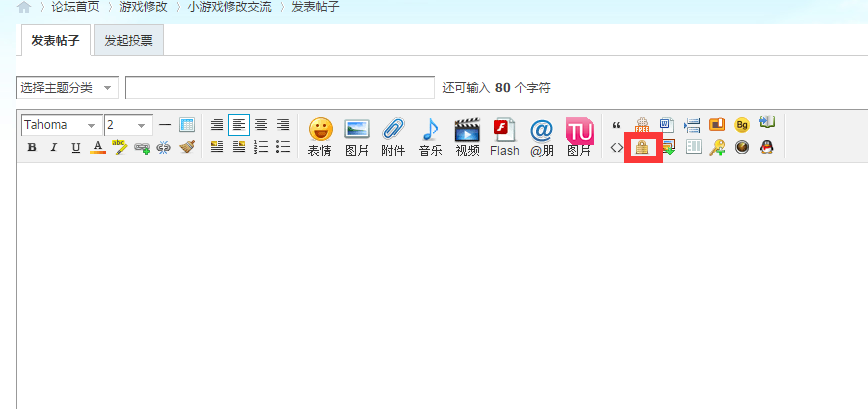Image resolution: width=868 pixels, height=409 pixels.
Task: Paste content from Word document
Action: (666, 125)
